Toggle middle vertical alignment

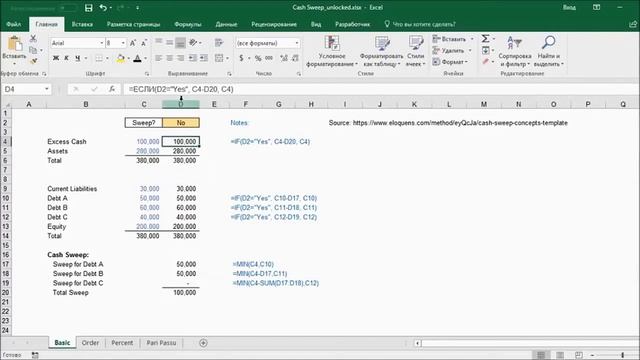pos(169,42)
